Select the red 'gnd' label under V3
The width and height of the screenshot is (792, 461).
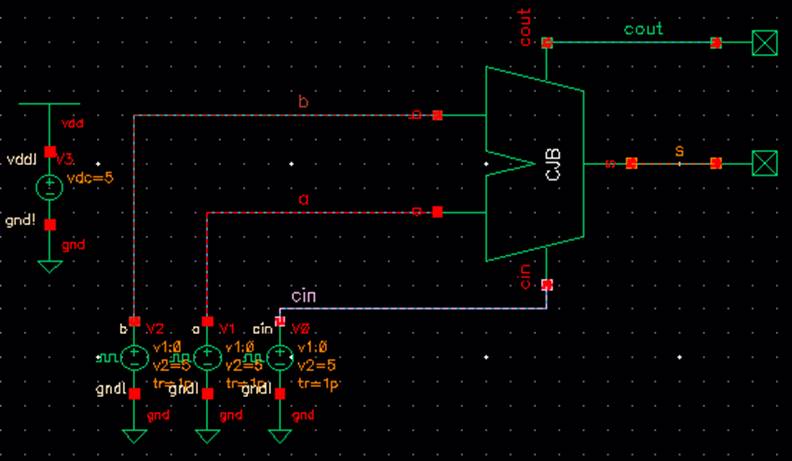pyautogui.click(x=73, y=245)
